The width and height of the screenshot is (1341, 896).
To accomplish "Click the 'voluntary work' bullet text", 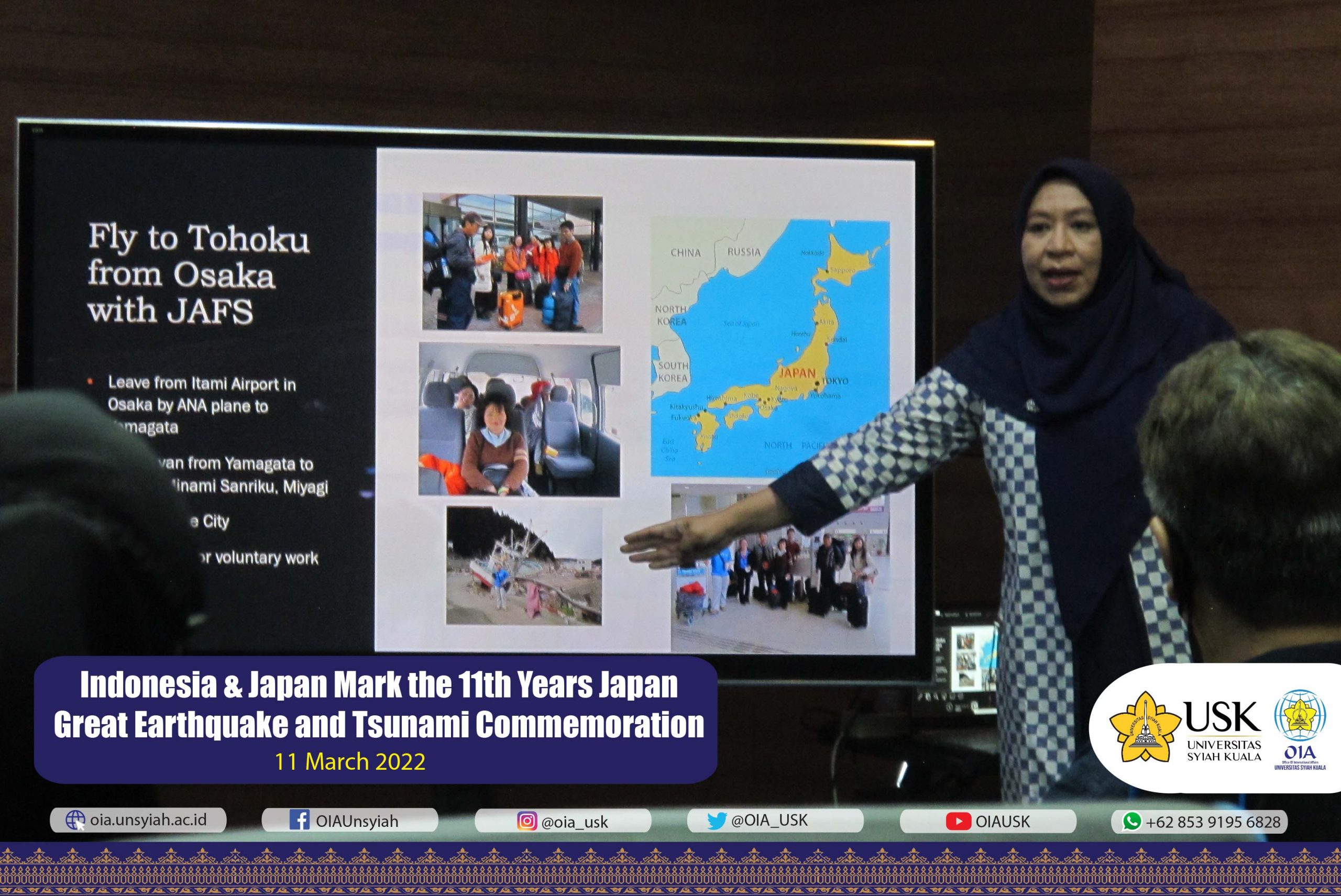I will point(267,557).
